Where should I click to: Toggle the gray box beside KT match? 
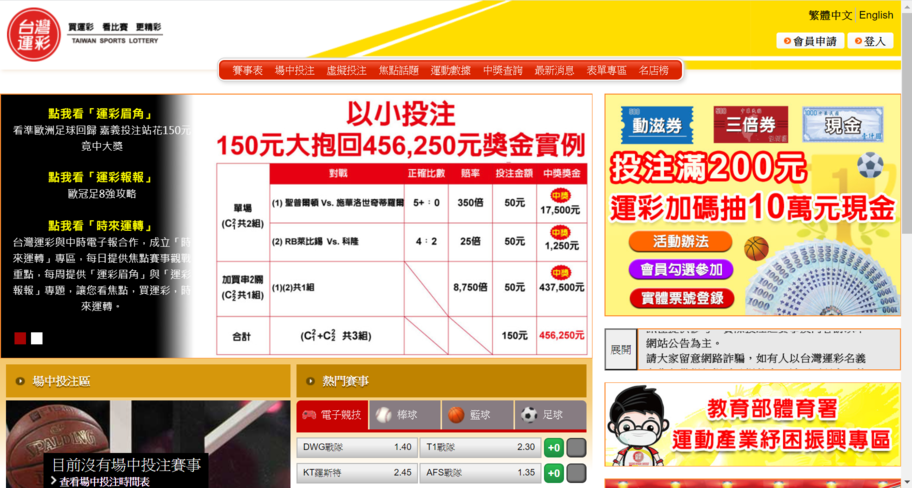[x=576, y=472]
